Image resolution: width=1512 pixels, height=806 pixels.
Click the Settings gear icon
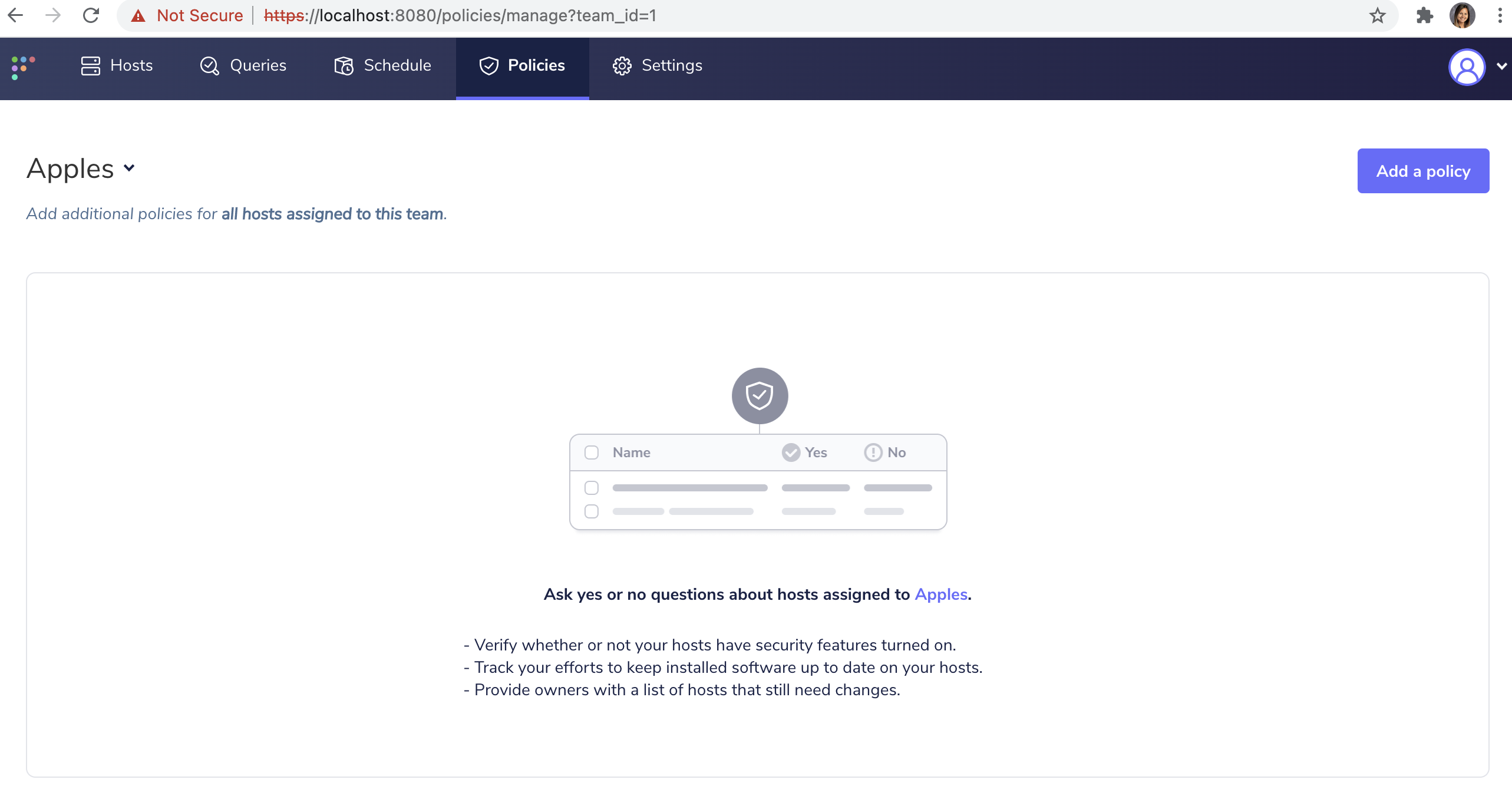pyautogui.click(x=622, y=66)
